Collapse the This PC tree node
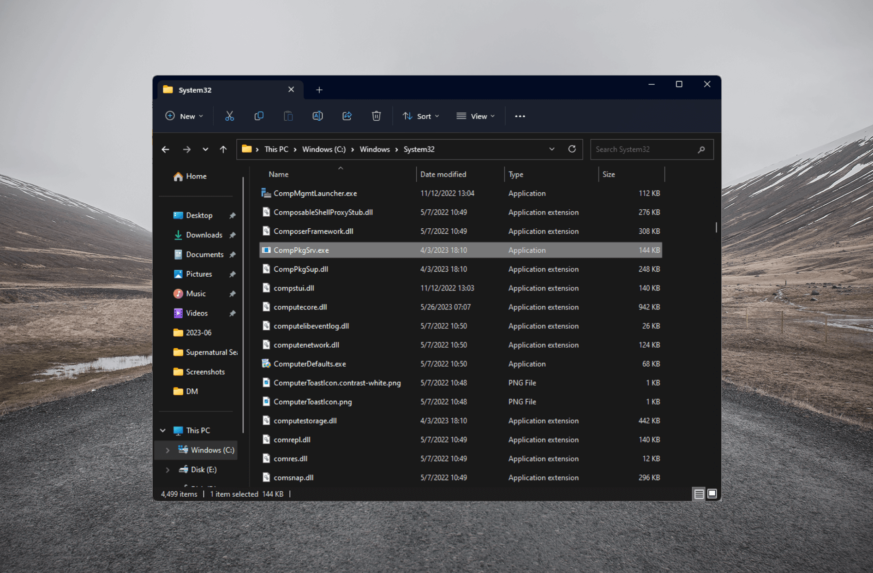Image resolution: width=873 pixels, height=573 pixels. (x=163, y=431)
